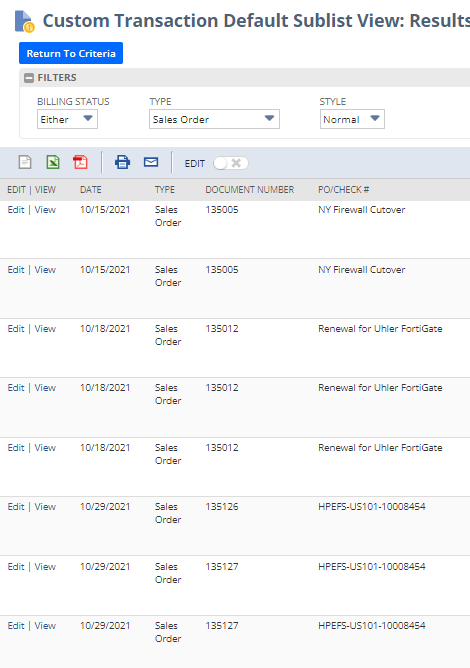Toggle the inline EDIT switch
Image resolution: width=470 pixels, height=668 pixels.
tap(231, 163)
